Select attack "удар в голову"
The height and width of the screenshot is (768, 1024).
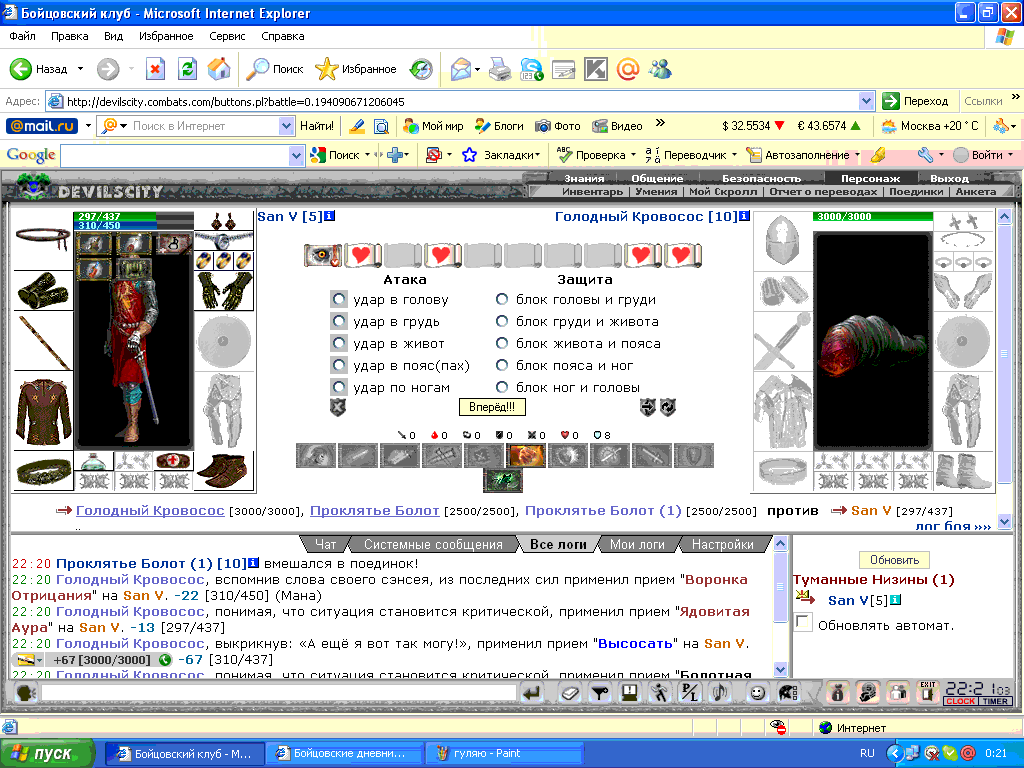point(338,300)
